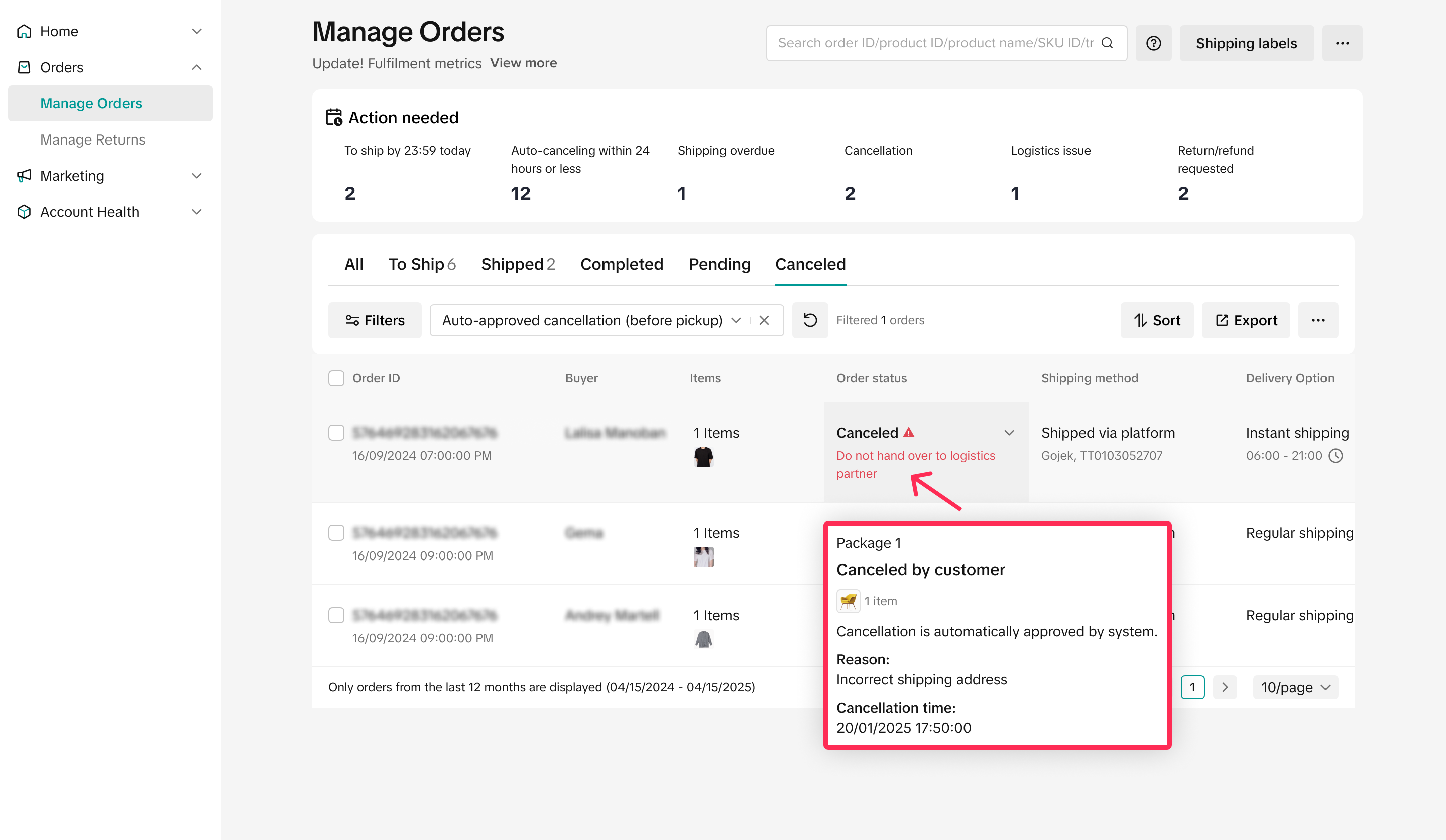Screen dimensions: 1446x840
Task: Switch to the To Ship tab
Action: click(x=422, y=264)
